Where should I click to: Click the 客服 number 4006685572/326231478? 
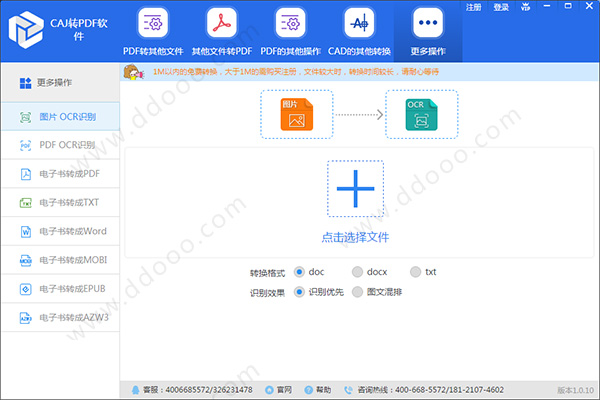click(209, 390)
